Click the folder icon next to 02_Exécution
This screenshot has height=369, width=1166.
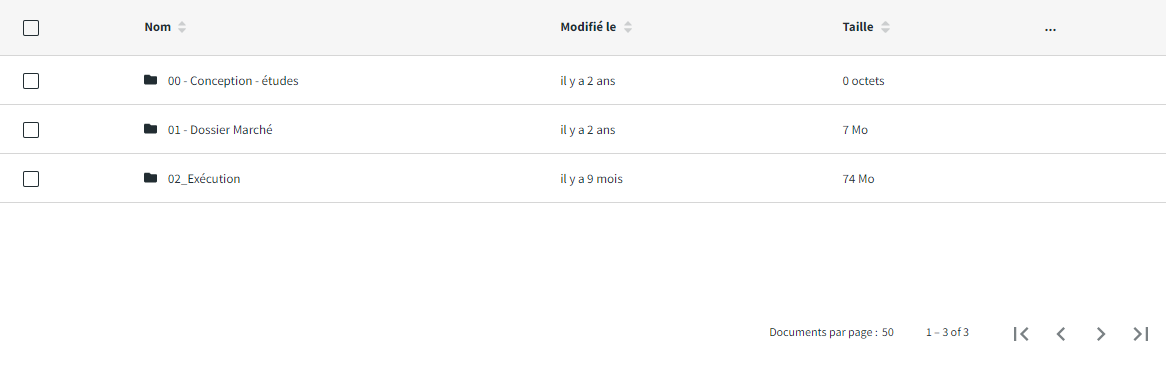150,178
